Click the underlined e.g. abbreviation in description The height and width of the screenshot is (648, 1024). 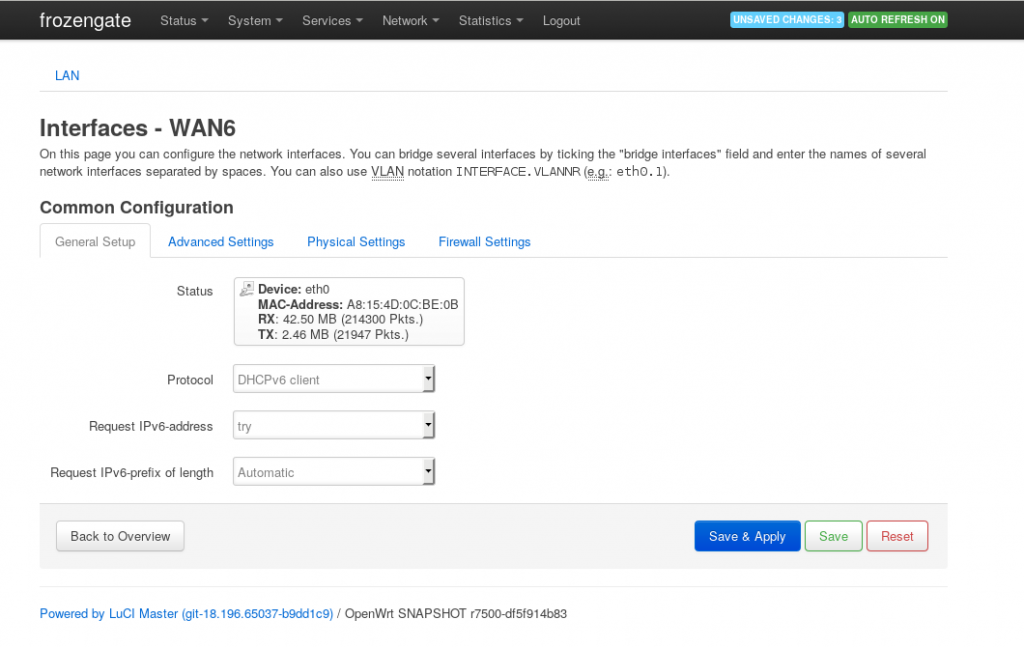click(x=597, y=172)
